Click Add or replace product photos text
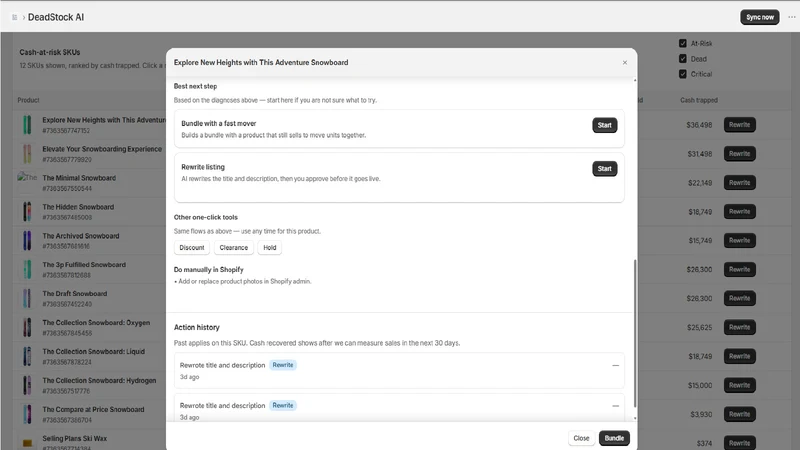 coord(244,281)
